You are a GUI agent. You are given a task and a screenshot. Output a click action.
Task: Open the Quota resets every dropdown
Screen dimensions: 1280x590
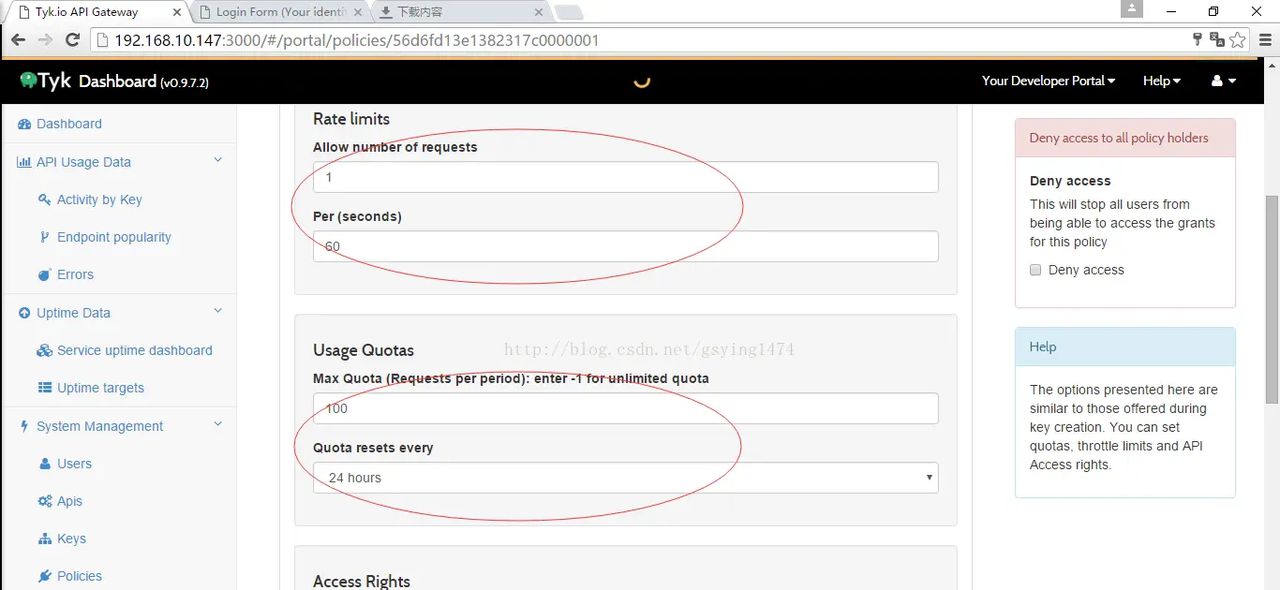tap(626, 478)
